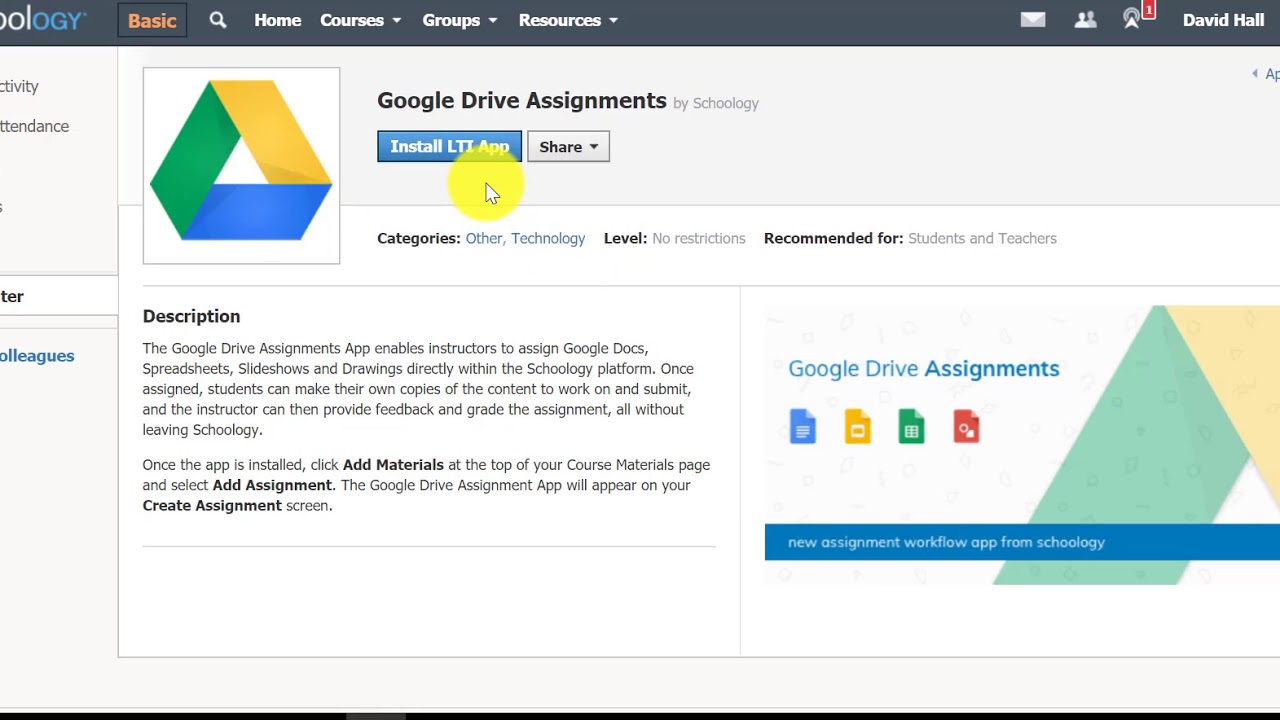Image resolution: width=1280 pixels, height=720 pixels.
Task: Open notifications icon with red badge
Action: [1137, 17]
